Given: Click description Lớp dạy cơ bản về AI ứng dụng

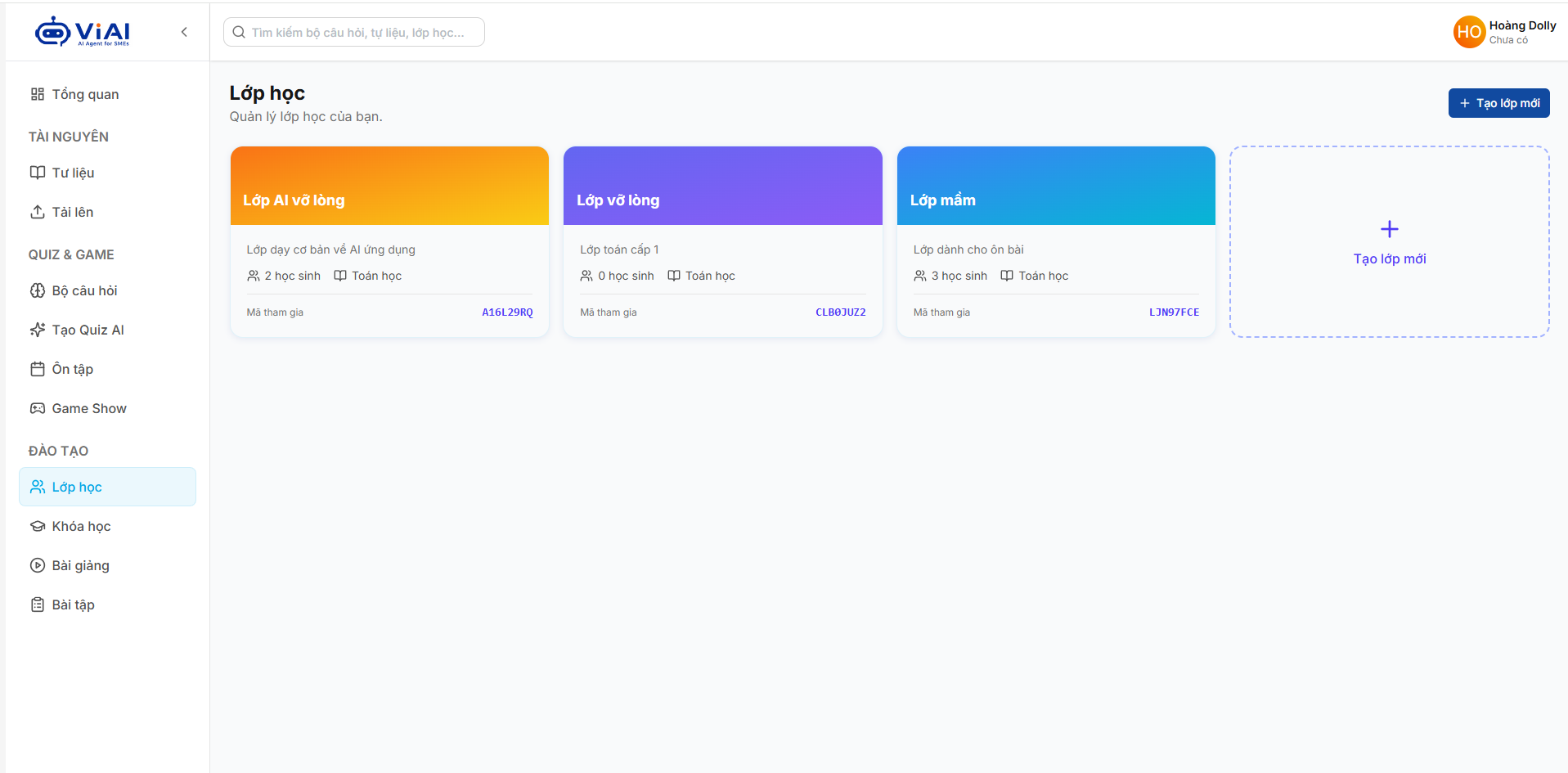Looking at the screenshot, I should tap(331, 249).
